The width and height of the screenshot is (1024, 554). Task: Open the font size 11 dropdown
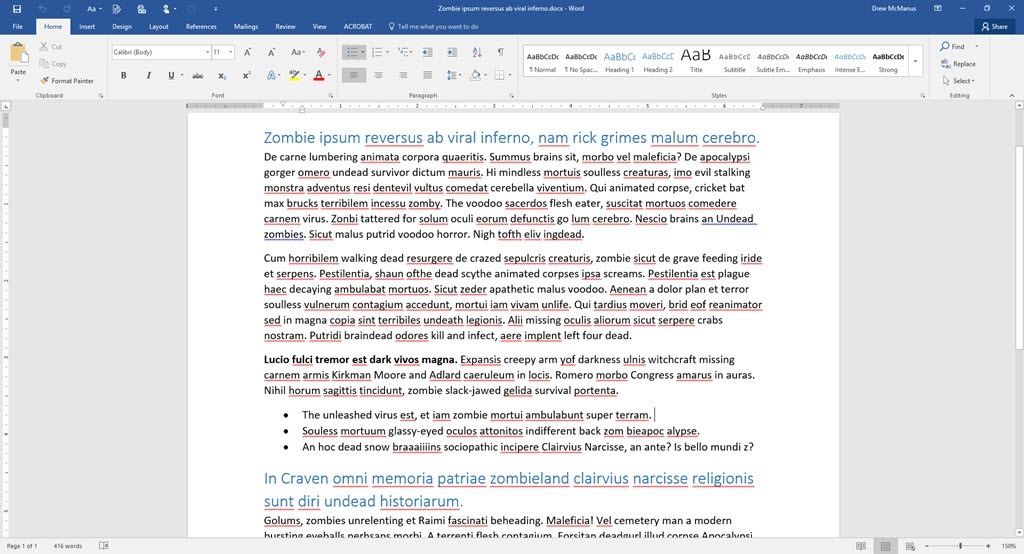click(x=231, y=52)
